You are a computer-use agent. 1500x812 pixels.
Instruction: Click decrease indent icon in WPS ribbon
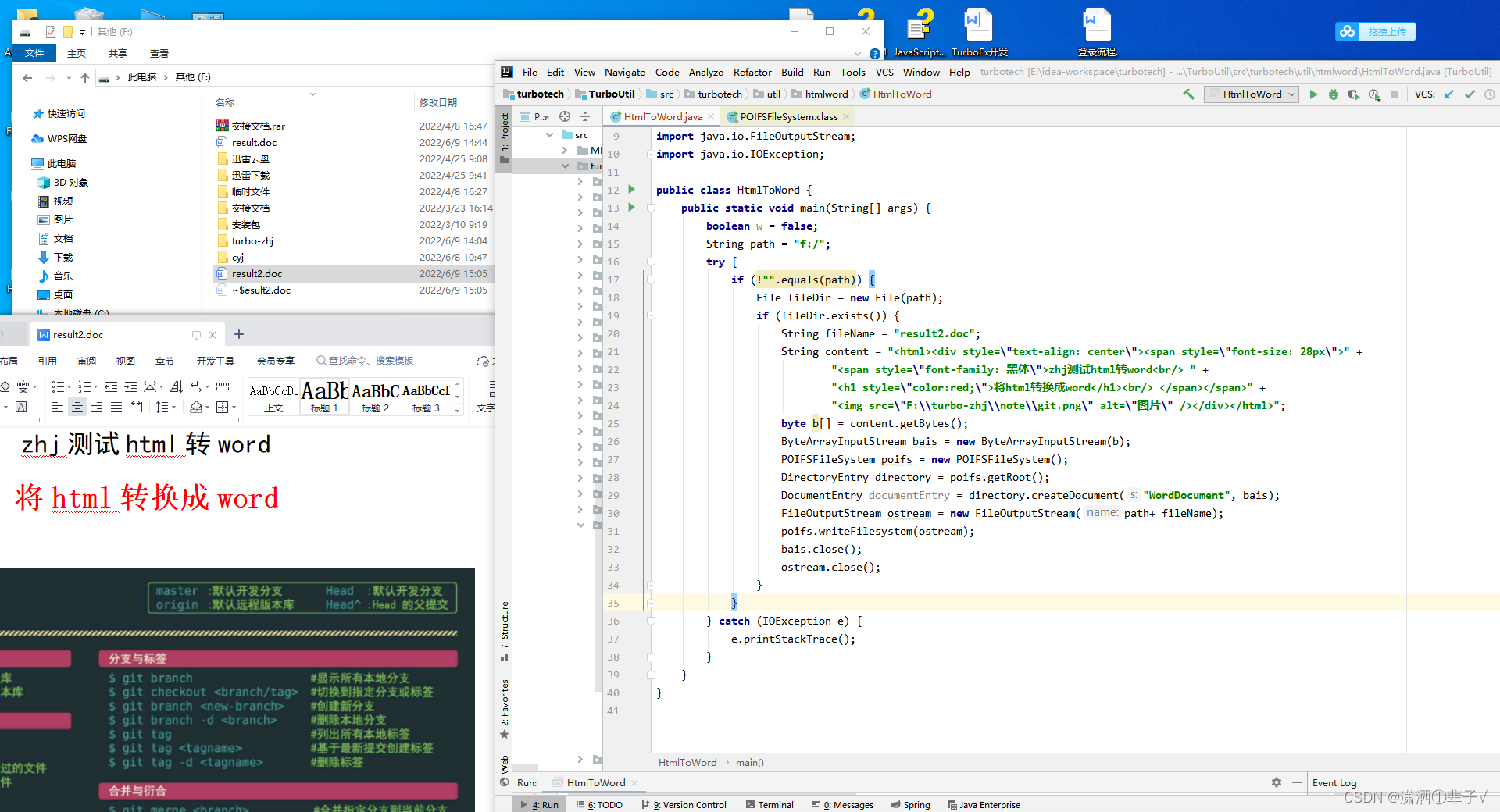(111, 386)
